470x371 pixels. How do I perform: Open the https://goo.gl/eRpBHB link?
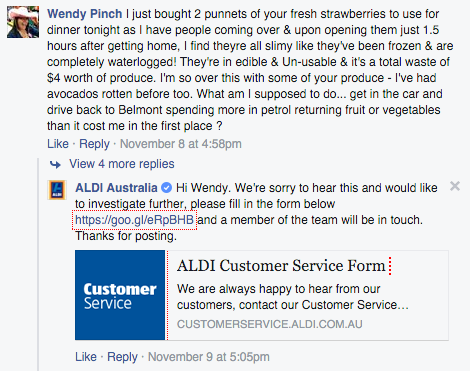pos(134,220)
